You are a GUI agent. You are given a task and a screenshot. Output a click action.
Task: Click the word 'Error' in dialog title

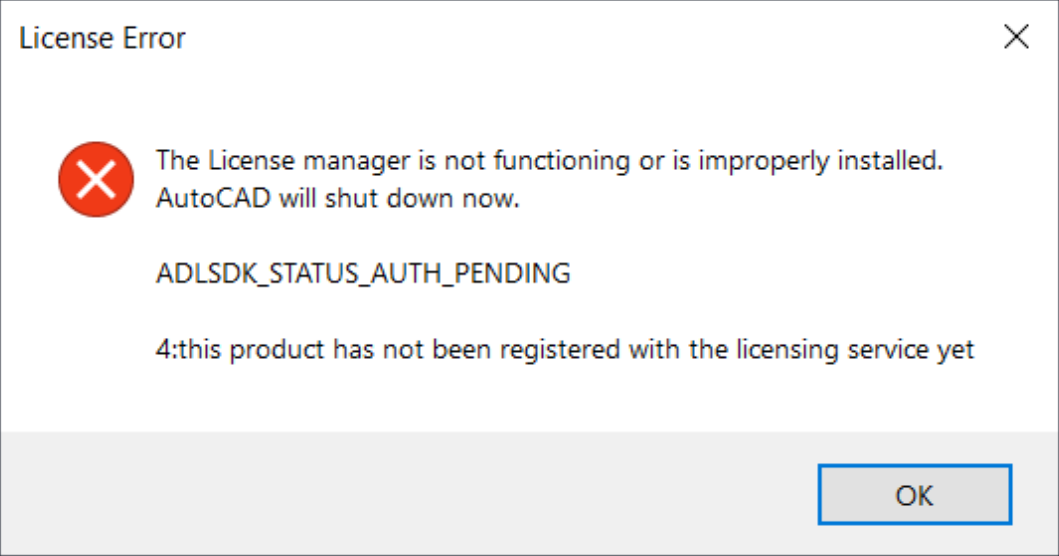coord(155,39)
